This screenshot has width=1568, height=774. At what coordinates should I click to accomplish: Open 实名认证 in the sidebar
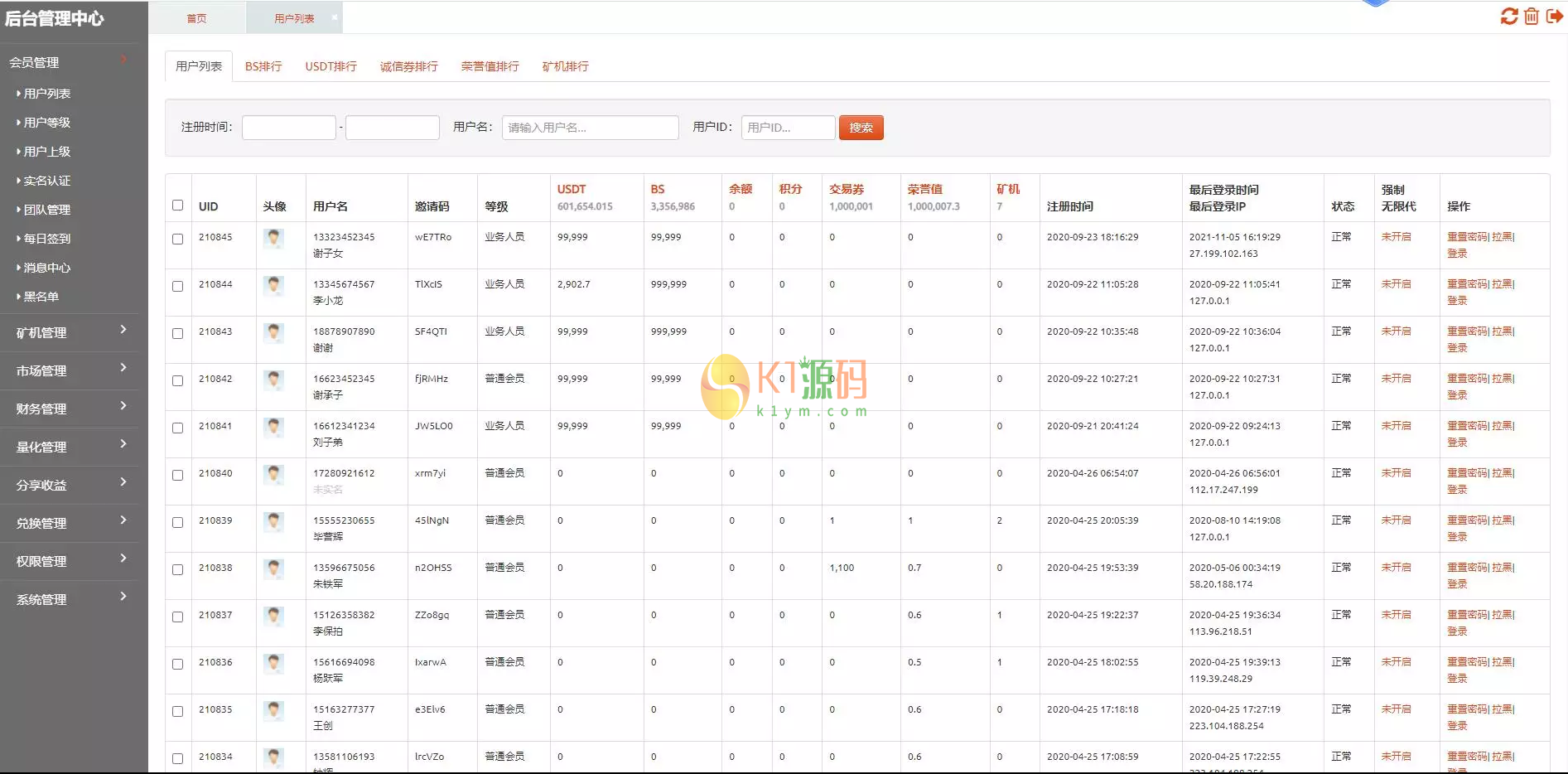point(46,181)
